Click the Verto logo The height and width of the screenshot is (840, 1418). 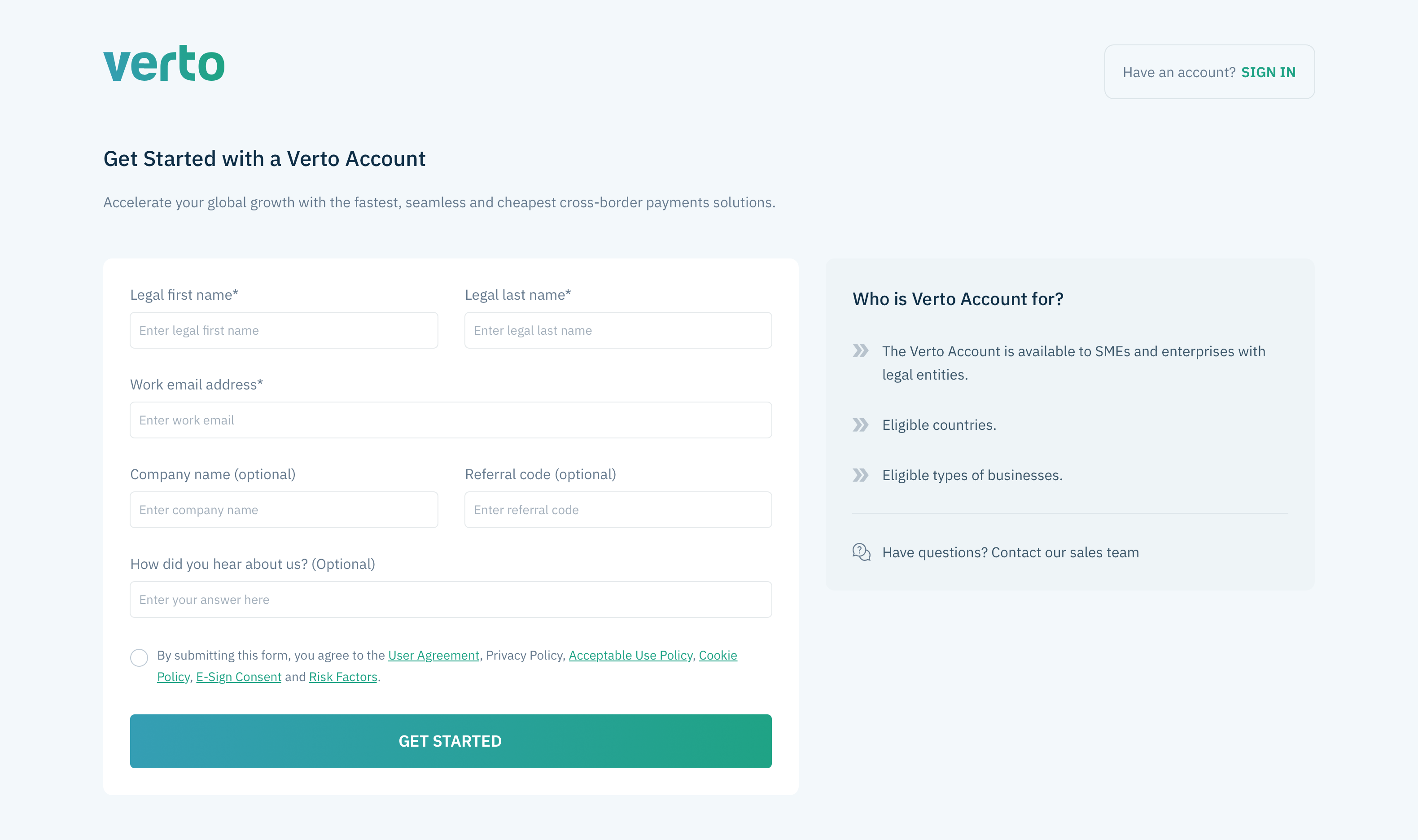pyautogui.click(x=164, y=63)
